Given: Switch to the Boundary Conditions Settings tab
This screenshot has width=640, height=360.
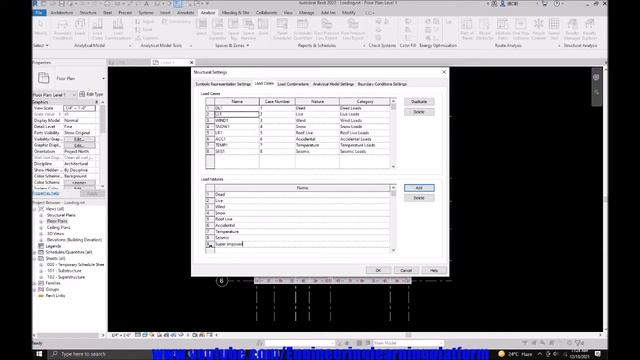Looking at the screenshot, I should coord(382,84).
